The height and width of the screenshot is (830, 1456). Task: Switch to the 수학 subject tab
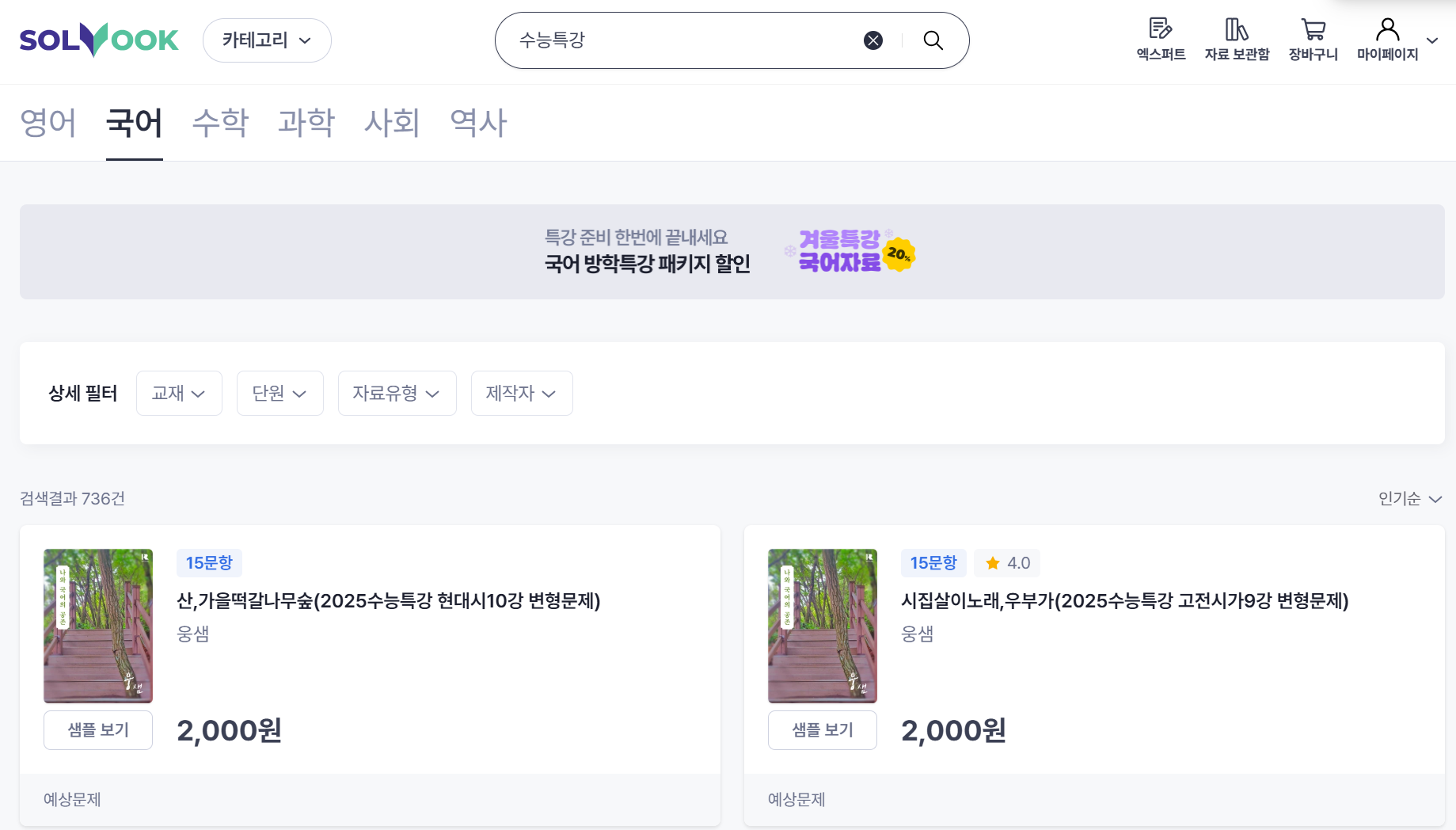pyautogui.click(x=220, y=123)
